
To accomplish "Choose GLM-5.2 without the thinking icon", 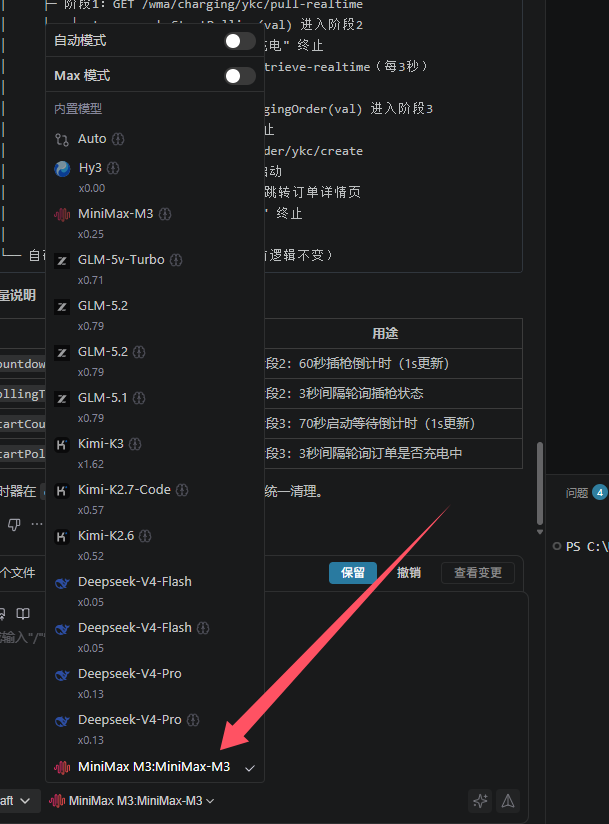I will 155,315.
